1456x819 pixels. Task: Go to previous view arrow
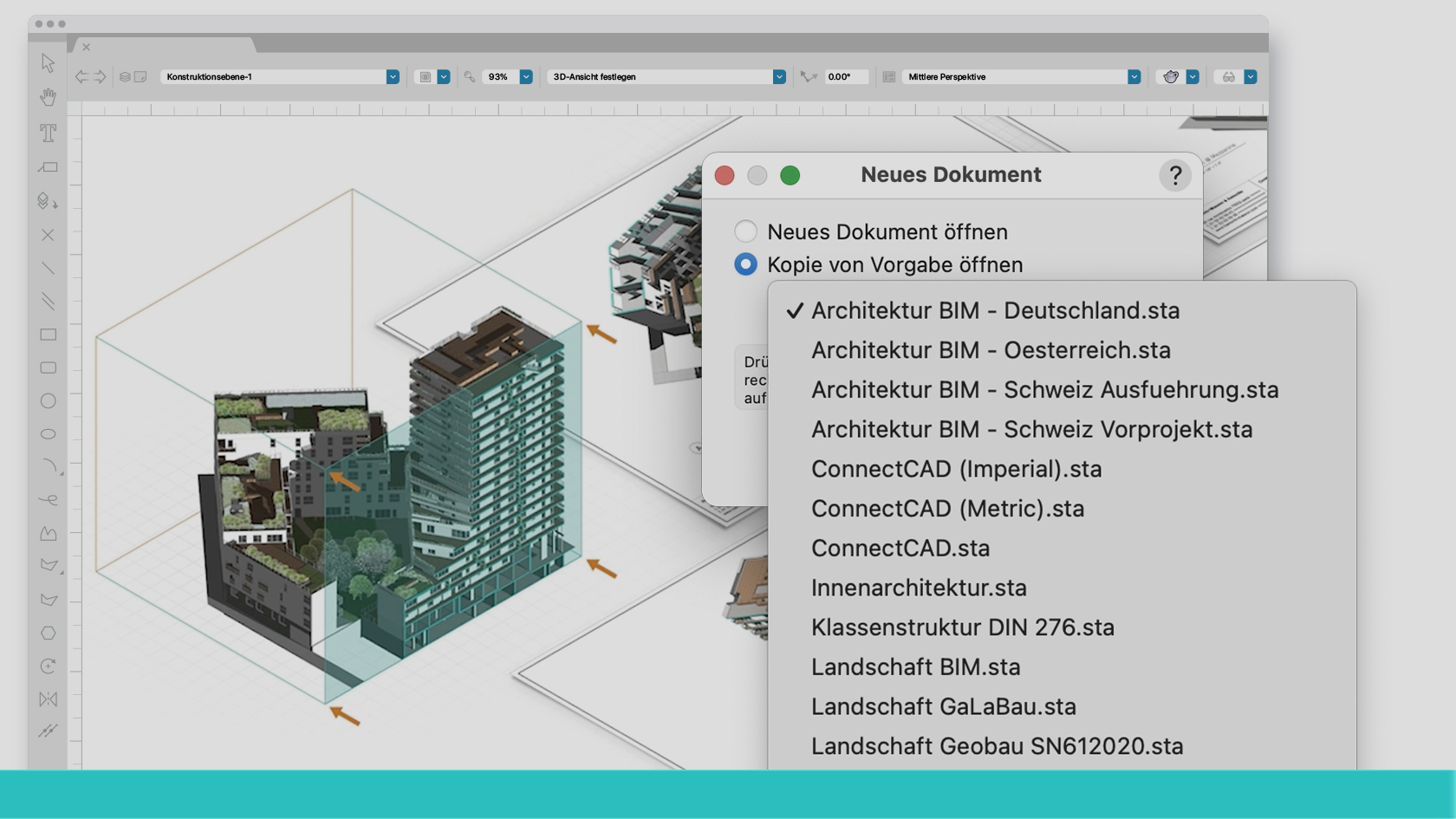point(81,76)
